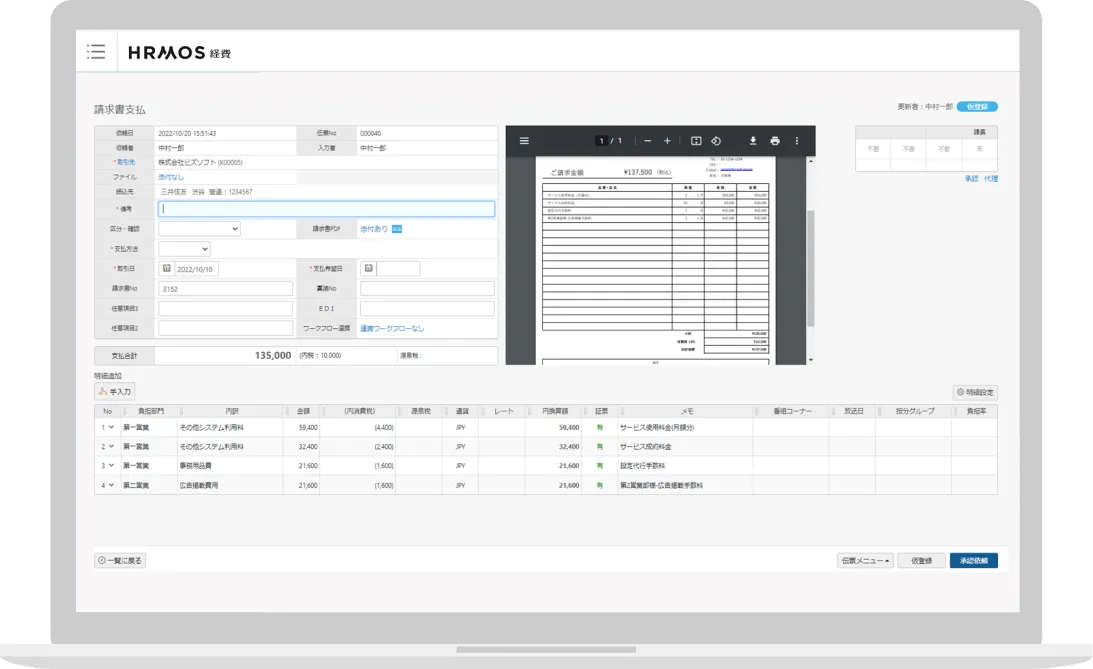Image resolution: width=1093 pixels, height=669 pixels.
Task: Toggle the PDF viewer sidebar menu
Action: [523, 141]
